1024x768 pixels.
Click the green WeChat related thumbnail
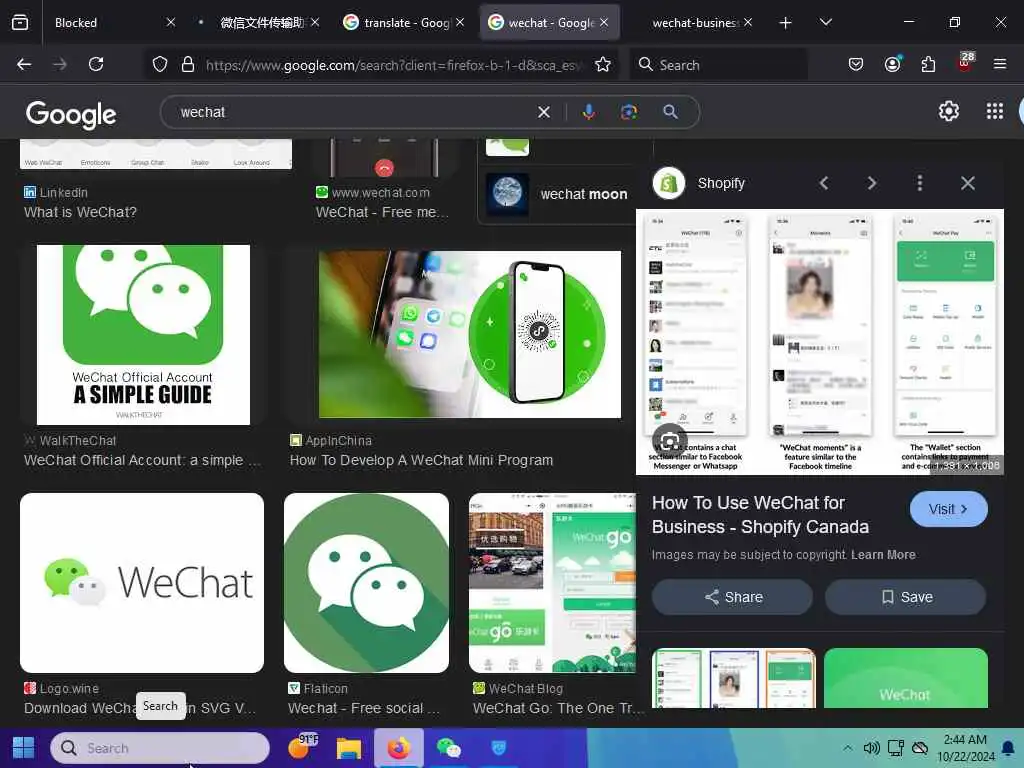(x=906, y=678)
